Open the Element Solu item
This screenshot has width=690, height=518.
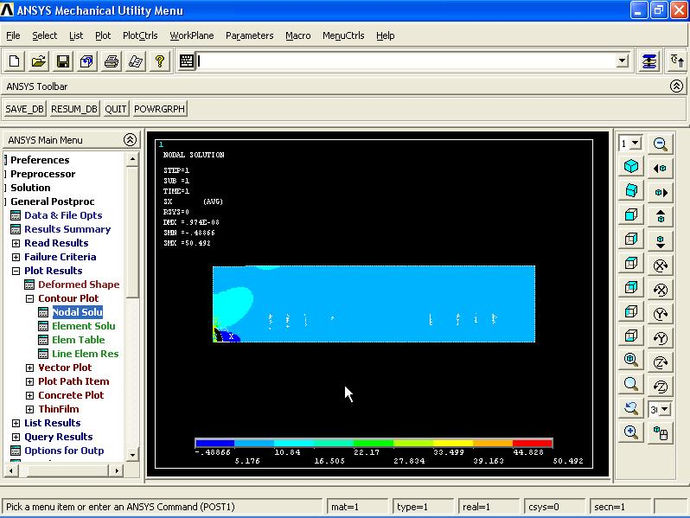point(84,326)
